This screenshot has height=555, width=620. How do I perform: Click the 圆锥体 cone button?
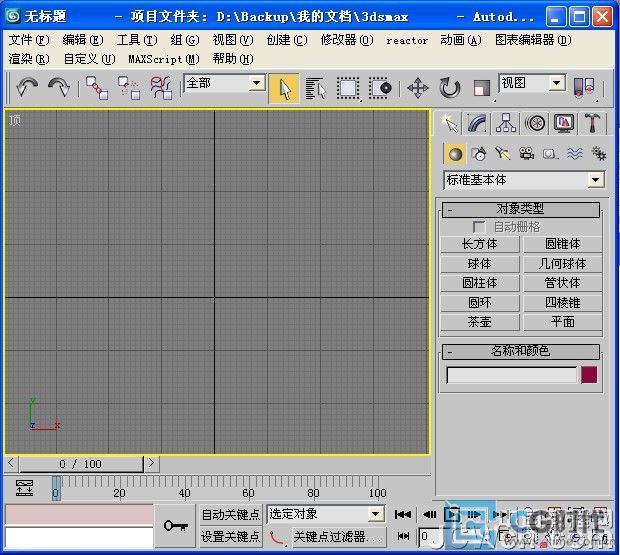point(563,244)
